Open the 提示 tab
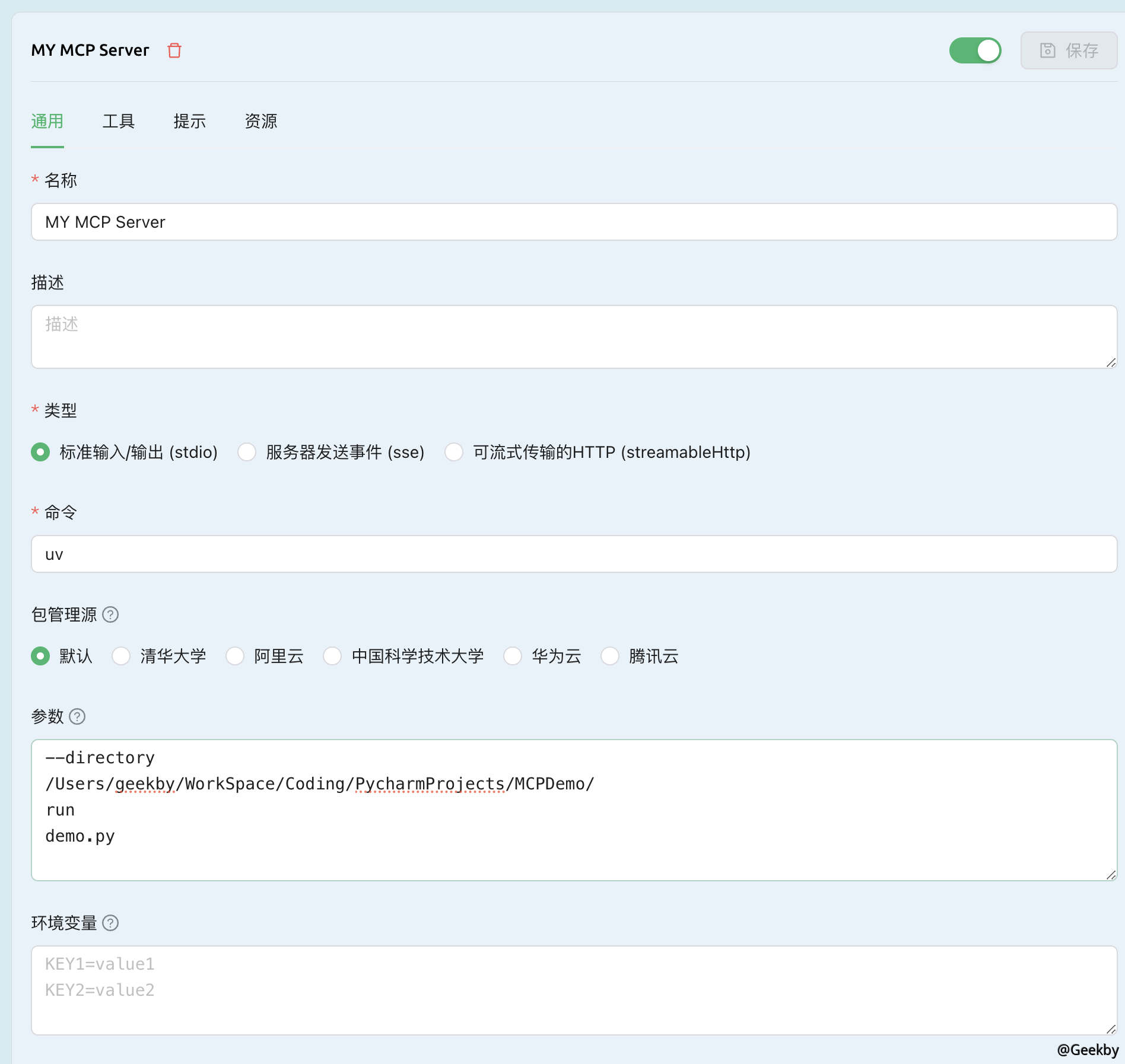The width and height of the screenshot is (1125, 1064). coord(190,122)
